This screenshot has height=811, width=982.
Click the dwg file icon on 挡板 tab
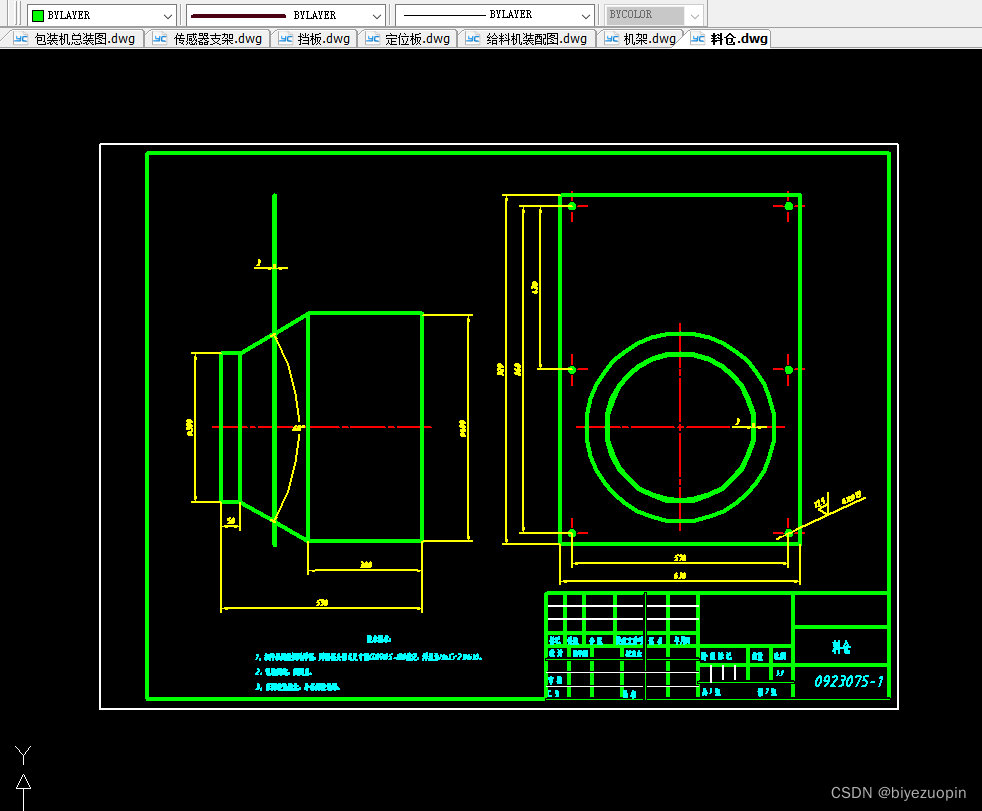pos(286,39)
